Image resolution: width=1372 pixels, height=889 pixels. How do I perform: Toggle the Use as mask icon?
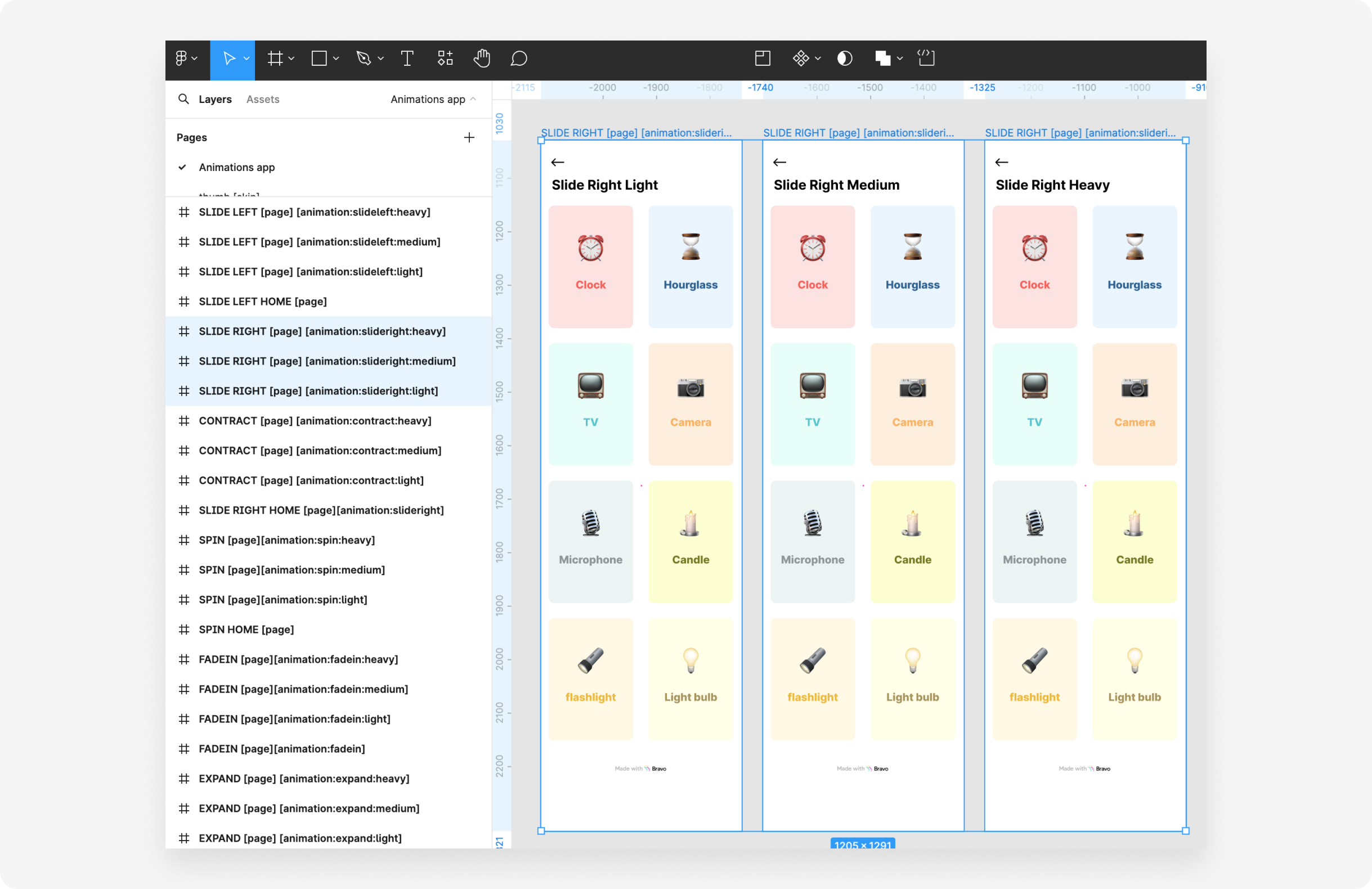(x=845, y=58)
